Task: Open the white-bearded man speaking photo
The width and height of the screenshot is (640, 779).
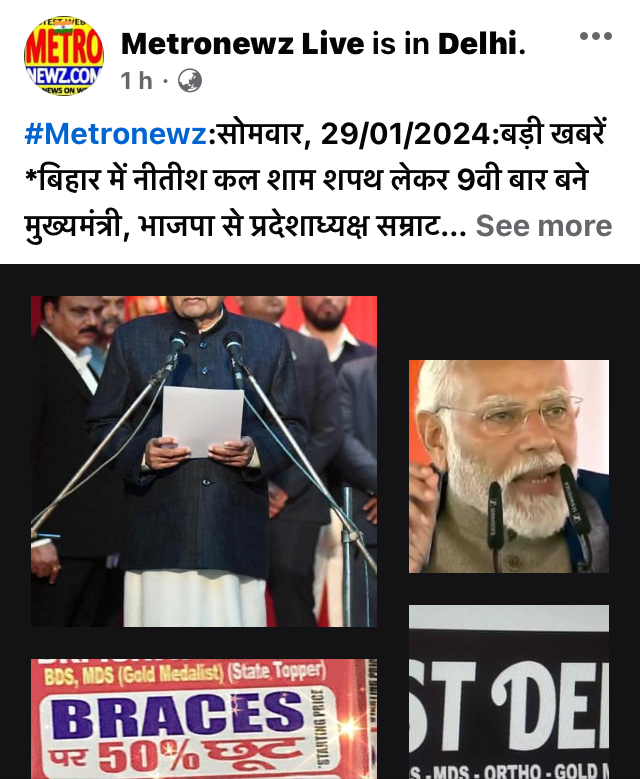Action: click(x=509, y=466)
